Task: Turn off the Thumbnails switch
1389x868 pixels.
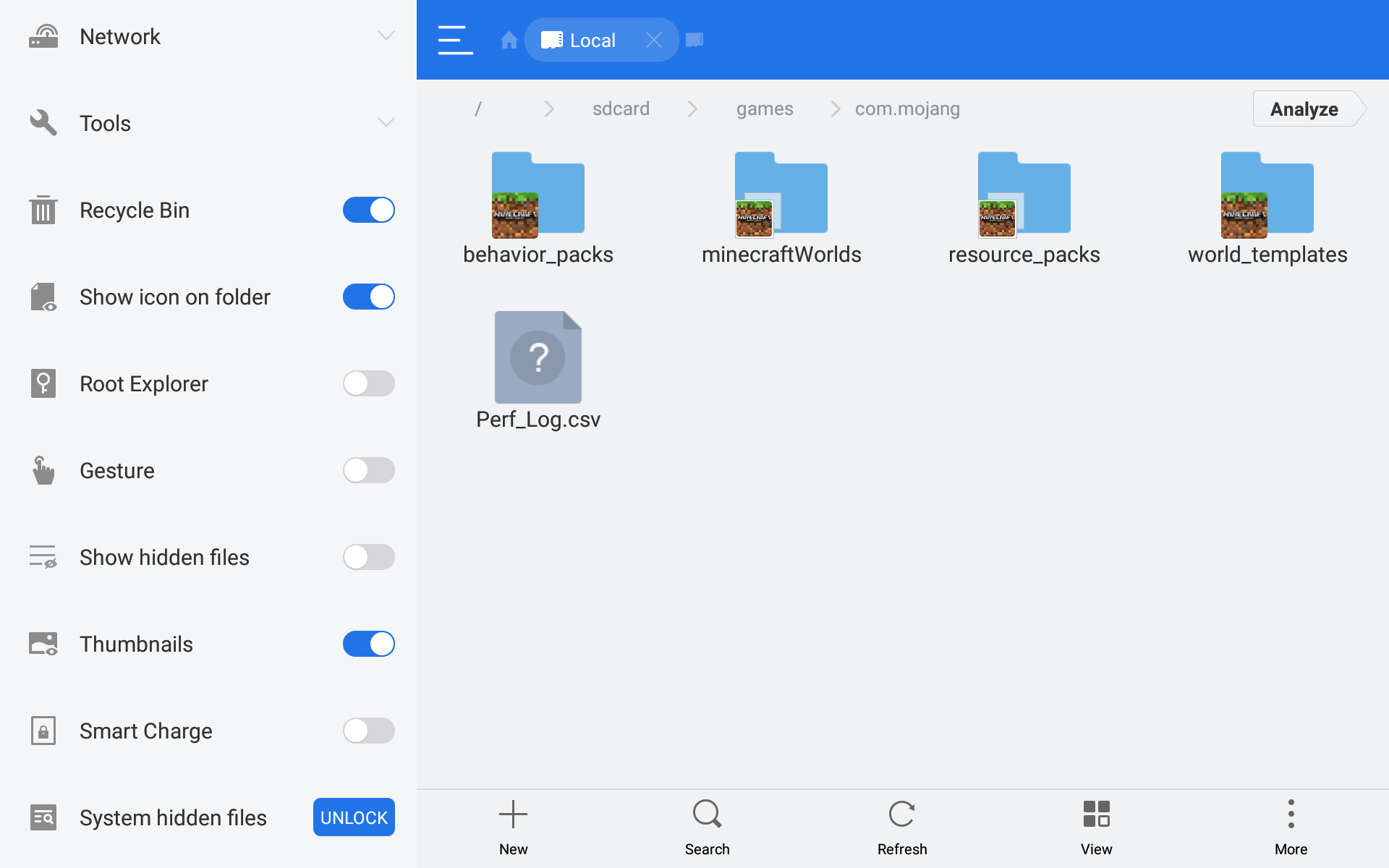Action: pos(368,644)
